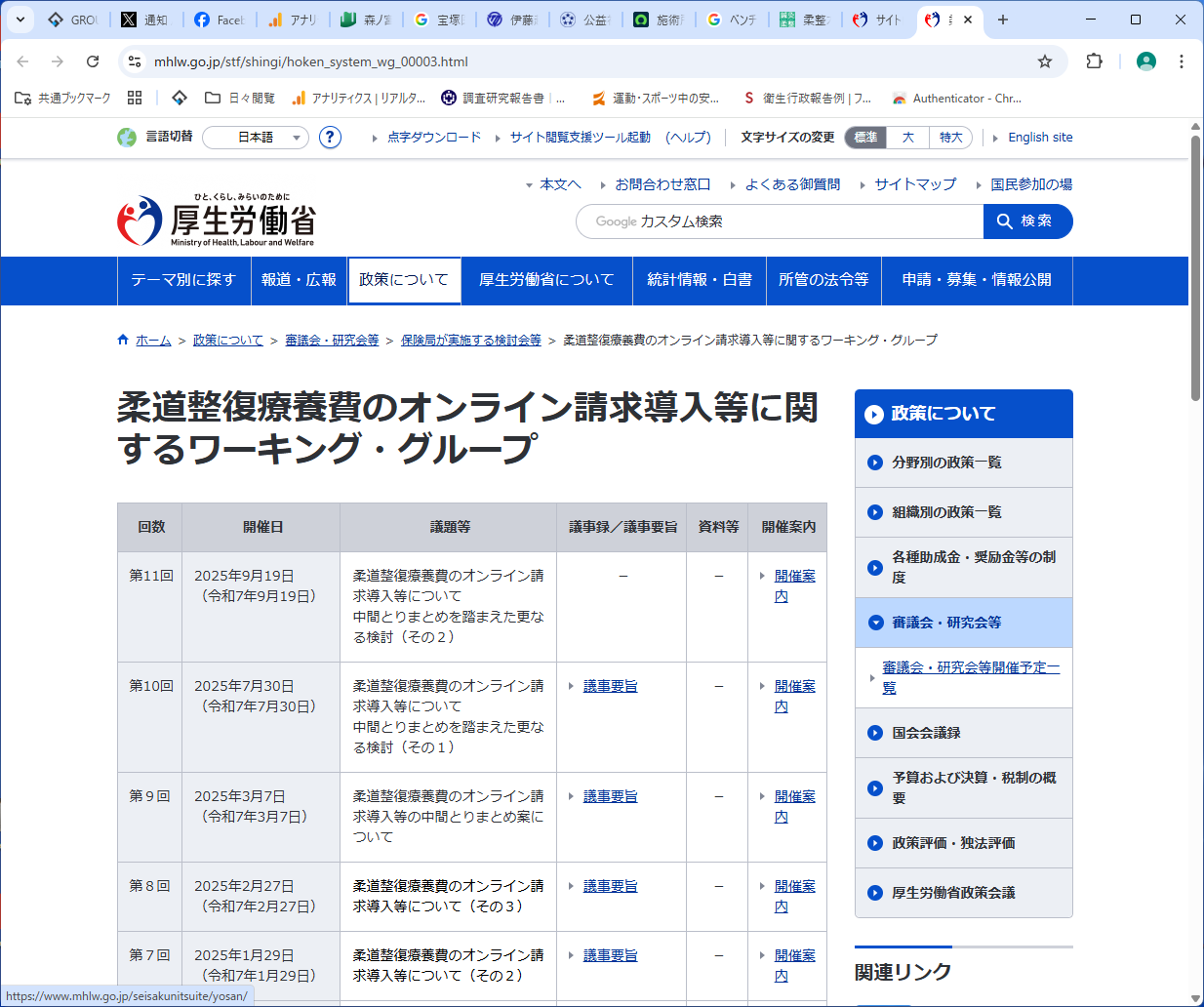Expand the tab search chevron at top left

[20, 20]
